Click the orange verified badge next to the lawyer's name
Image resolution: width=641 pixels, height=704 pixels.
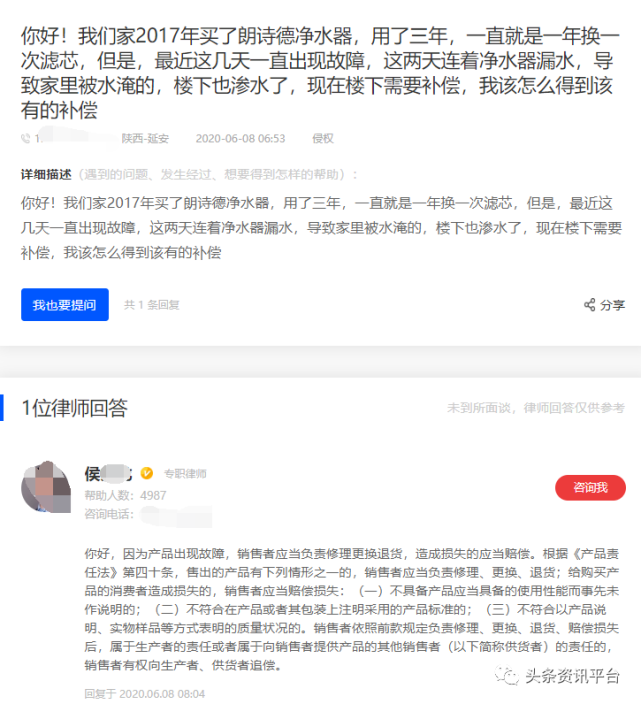pyautogui.click(x=147, y=473)
